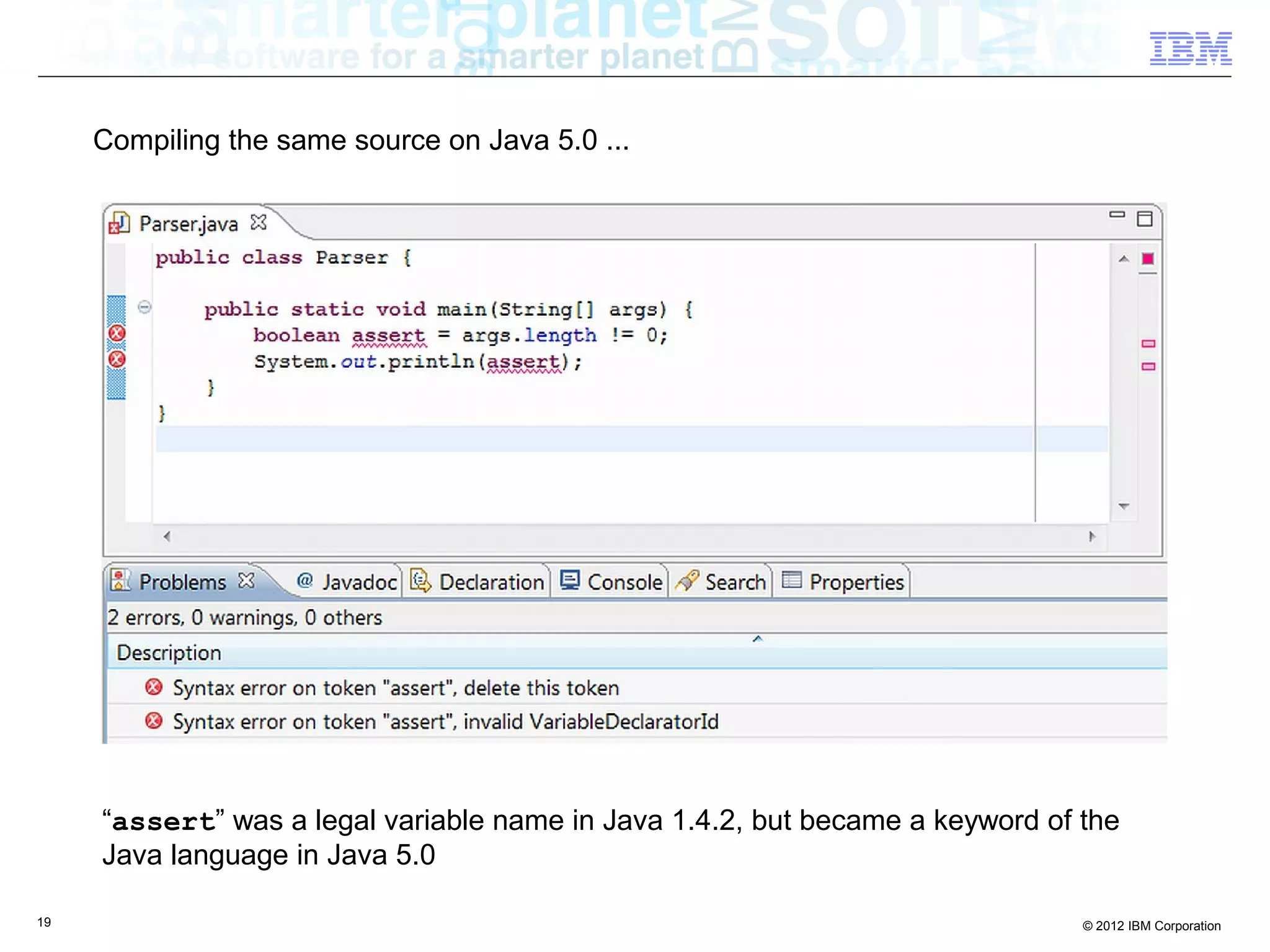Image resolution: width=1270 pixels, height=952 pixels.
Task: Click the editor vertical scroll up arrow
Action: [1124, 259]
